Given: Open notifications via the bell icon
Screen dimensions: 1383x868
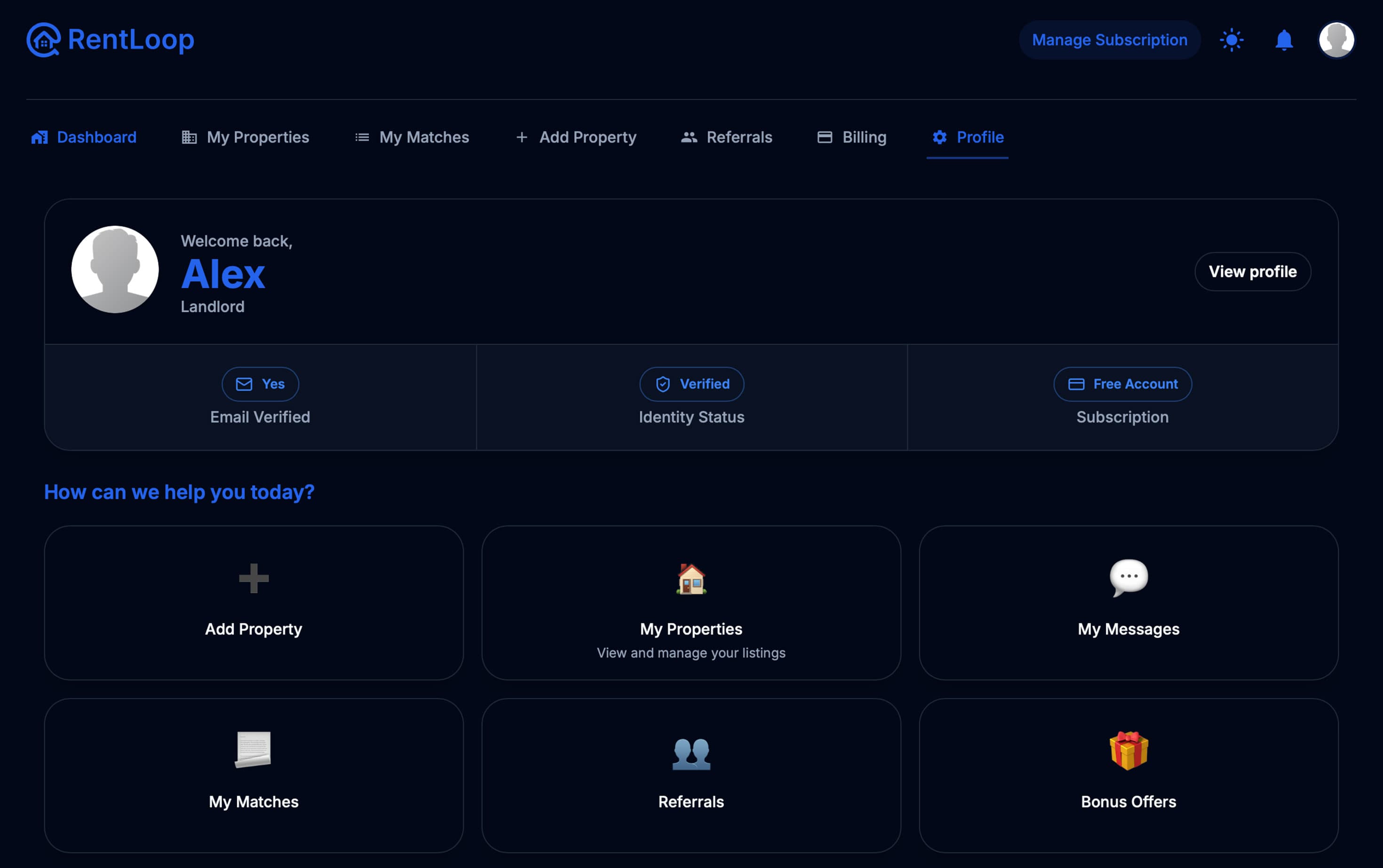Looking at the screenshot, I should pyautogui.click(x=1284, y=39).
